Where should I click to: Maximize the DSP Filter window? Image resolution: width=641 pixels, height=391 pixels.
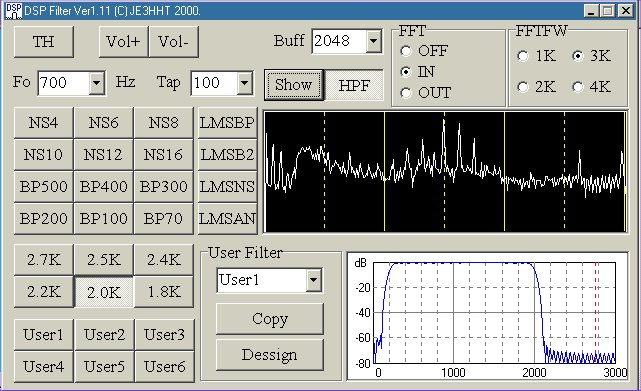[x=607, y=11]
